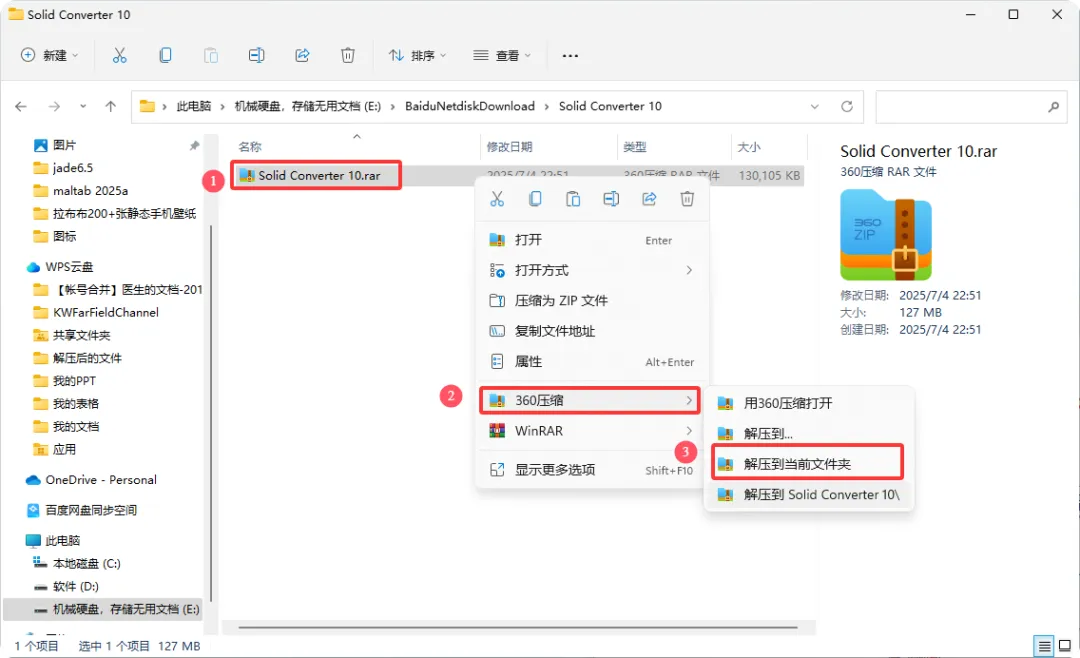Click the Copy icon in the top toolbar
The image size is (1080, 658).
pyautogui.click(x=165, y=56)
